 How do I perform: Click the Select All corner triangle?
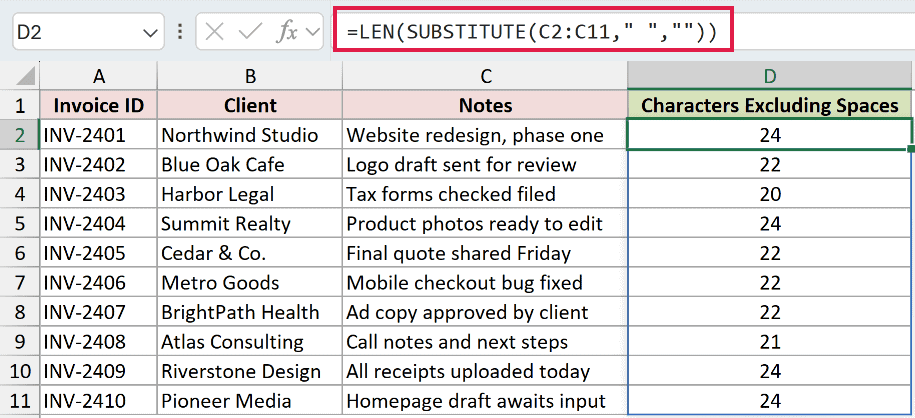pyautogui.click(x=25, y=76)
